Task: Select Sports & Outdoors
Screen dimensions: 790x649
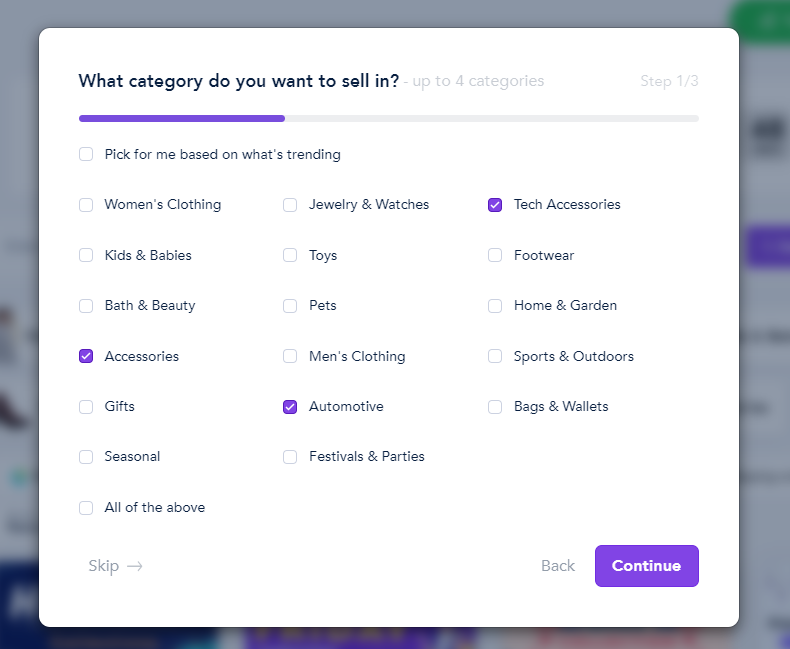Action: [x=495, y=356]
